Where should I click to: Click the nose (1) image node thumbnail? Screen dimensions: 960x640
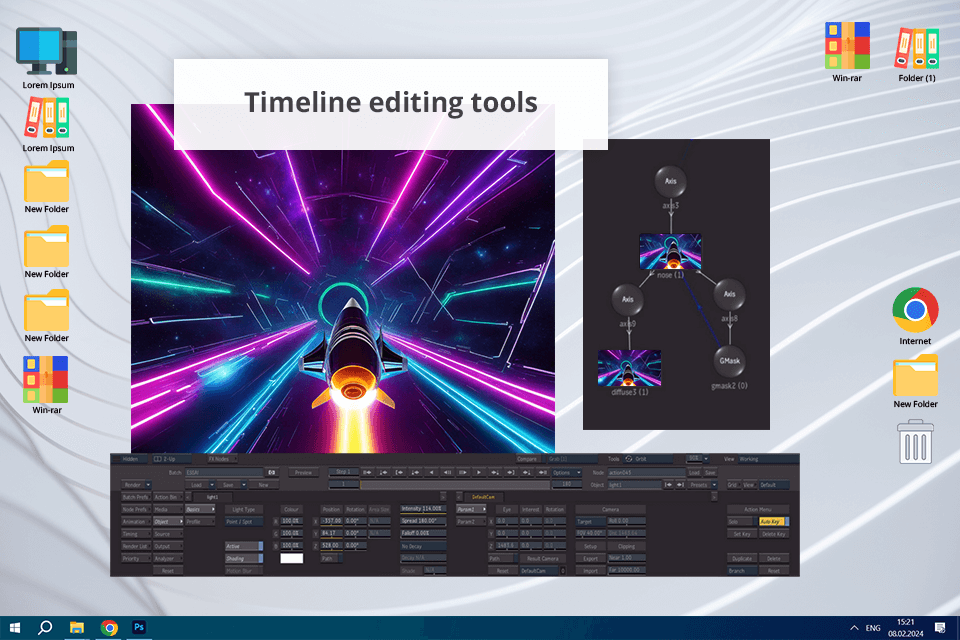tap(670, 251)
